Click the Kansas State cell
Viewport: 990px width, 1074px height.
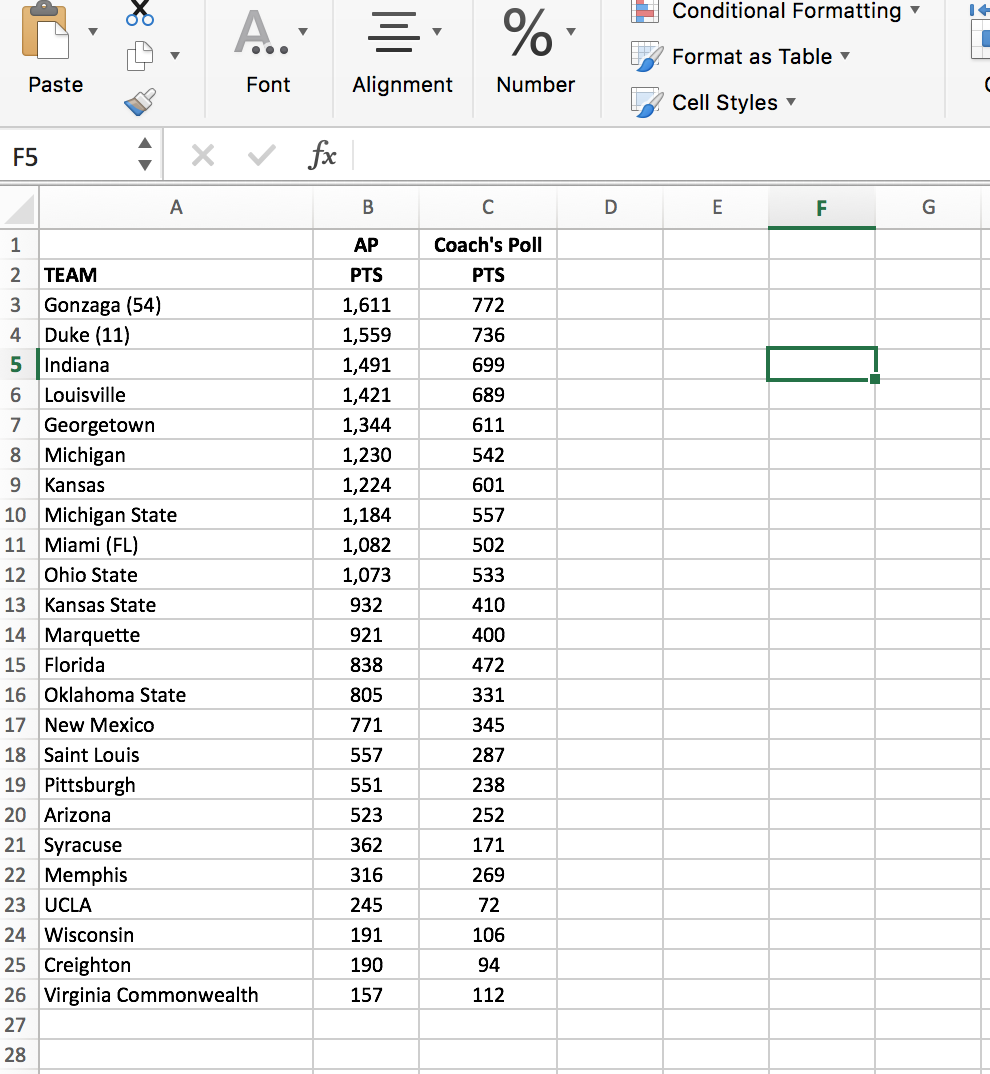[x=176, y=605]
